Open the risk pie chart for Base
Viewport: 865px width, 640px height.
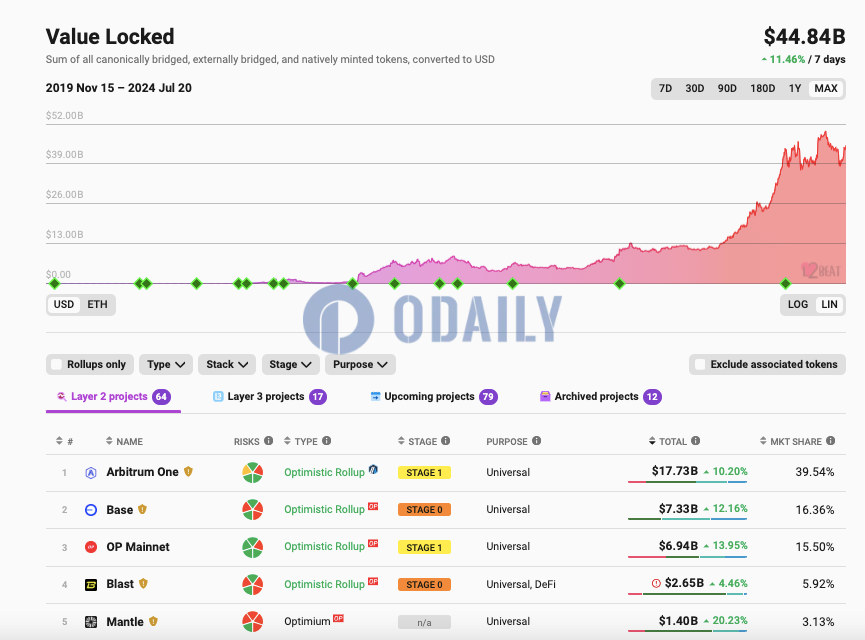tap(253, 510)
